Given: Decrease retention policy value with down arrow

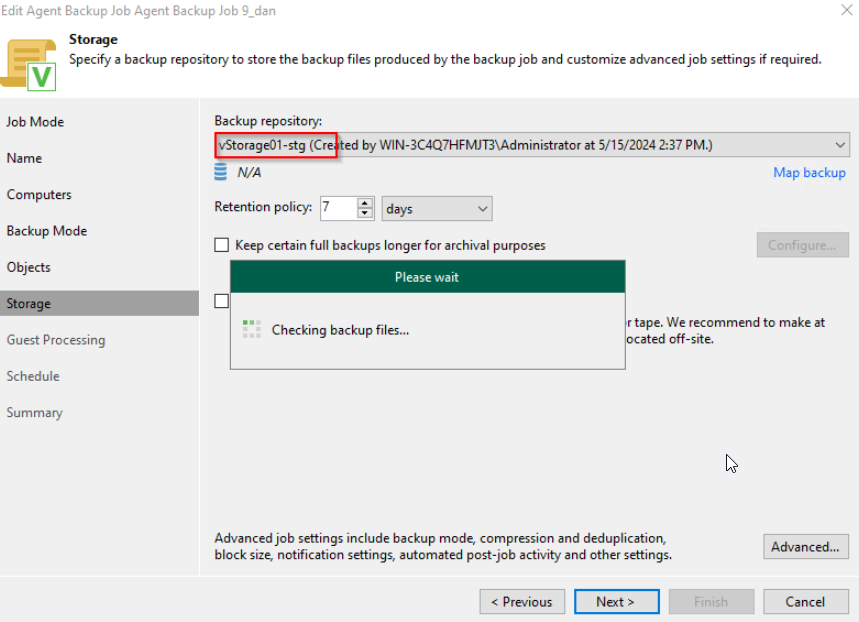Looking at the screenshot, I should [365, 214].
